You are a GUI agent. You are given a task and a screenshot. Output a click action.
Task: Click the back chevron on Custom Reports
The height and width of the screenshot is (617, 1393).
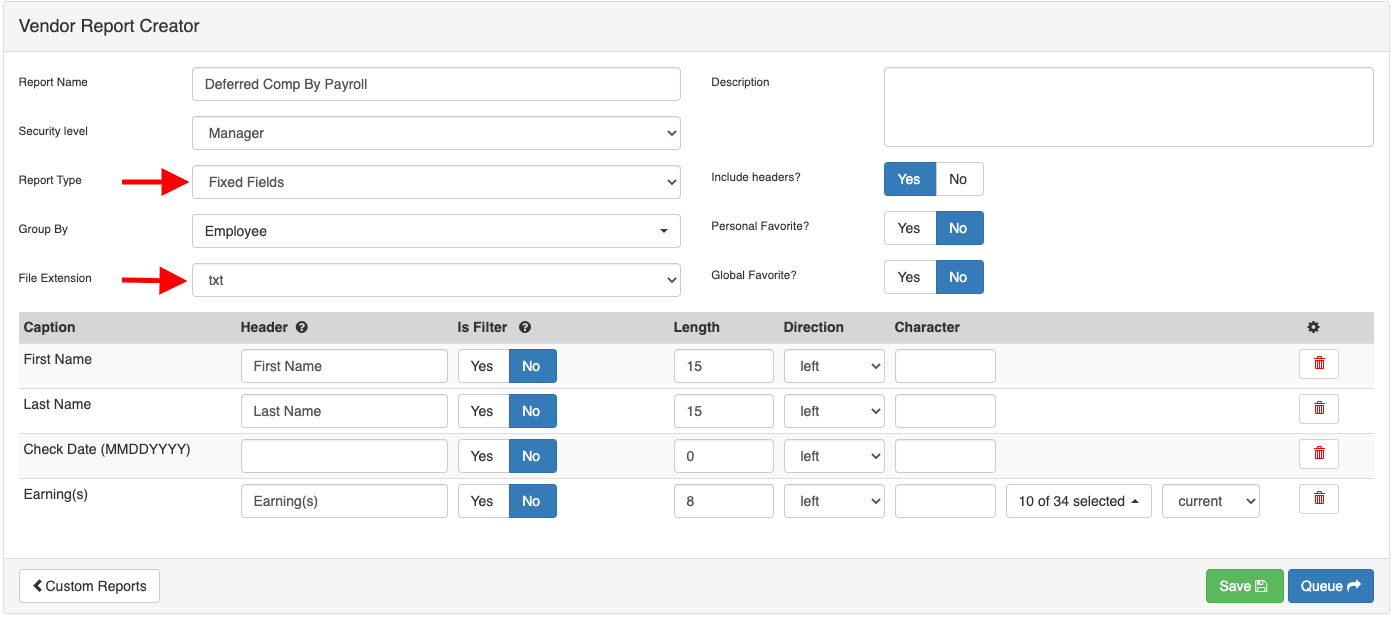[38, 585]
